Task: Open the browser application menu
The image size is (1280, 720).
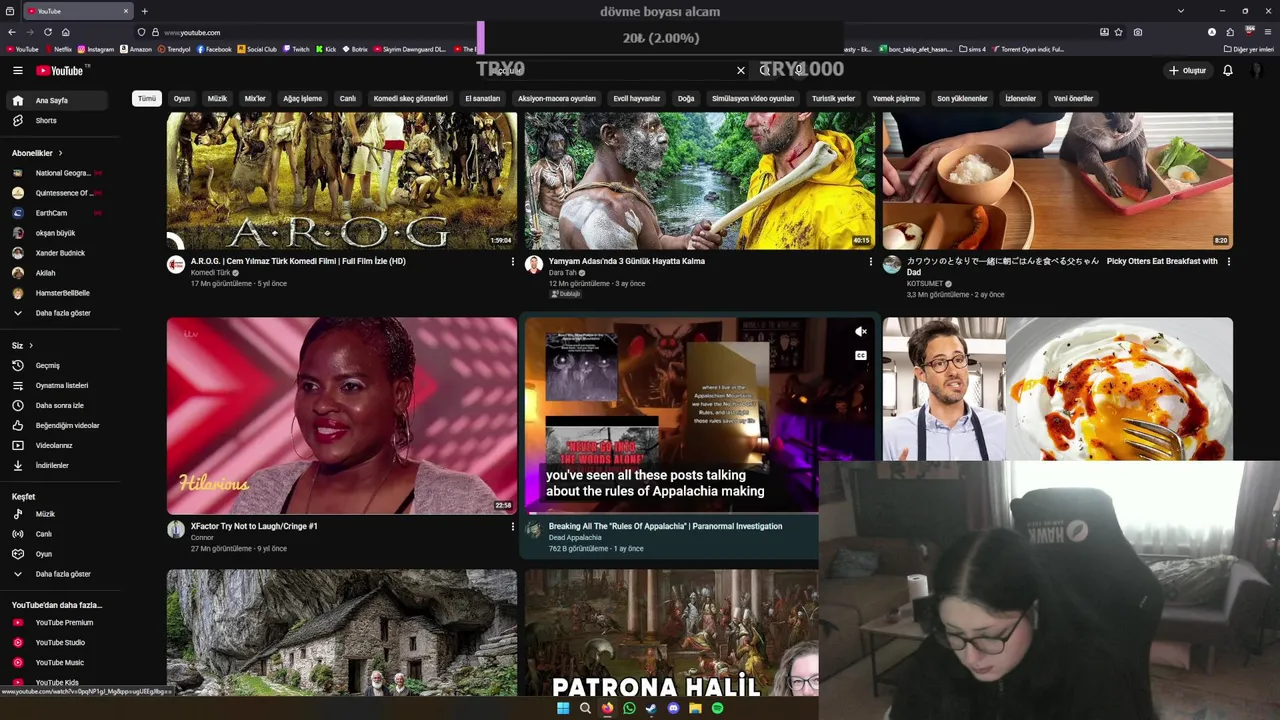Action: [x=1268, y=32]
